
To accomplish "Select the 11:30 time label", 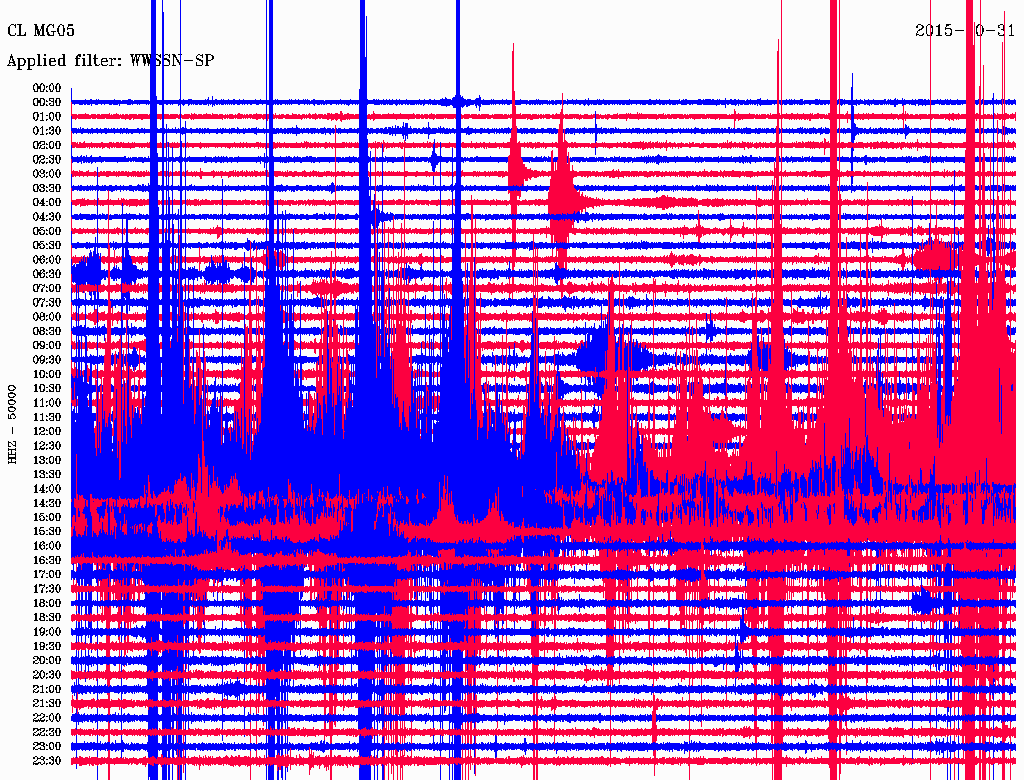I will click(47, 417).
